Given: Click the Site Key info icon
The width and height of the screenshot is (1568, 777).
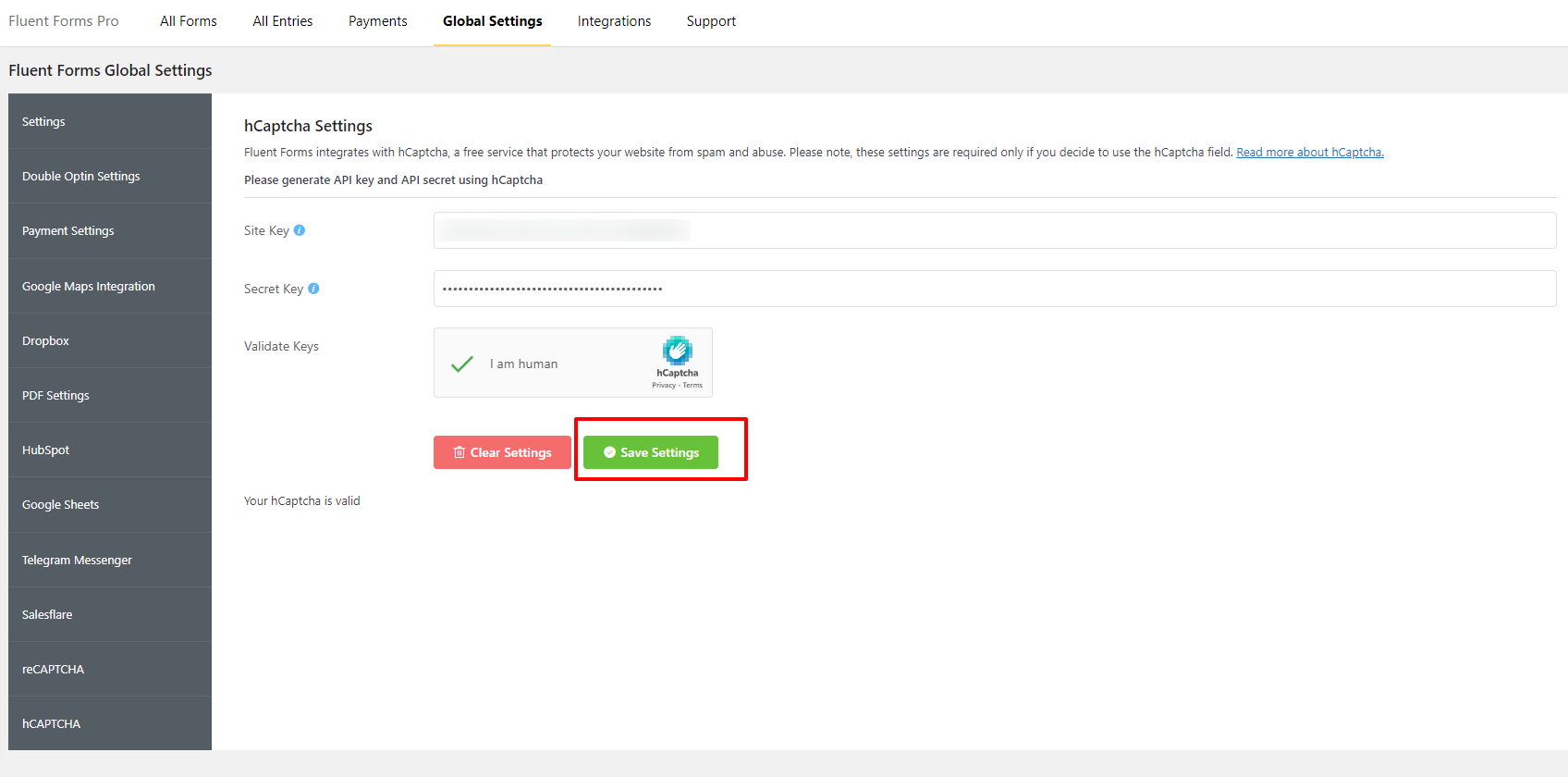Looking at the screenshot, I should (300, 230).
